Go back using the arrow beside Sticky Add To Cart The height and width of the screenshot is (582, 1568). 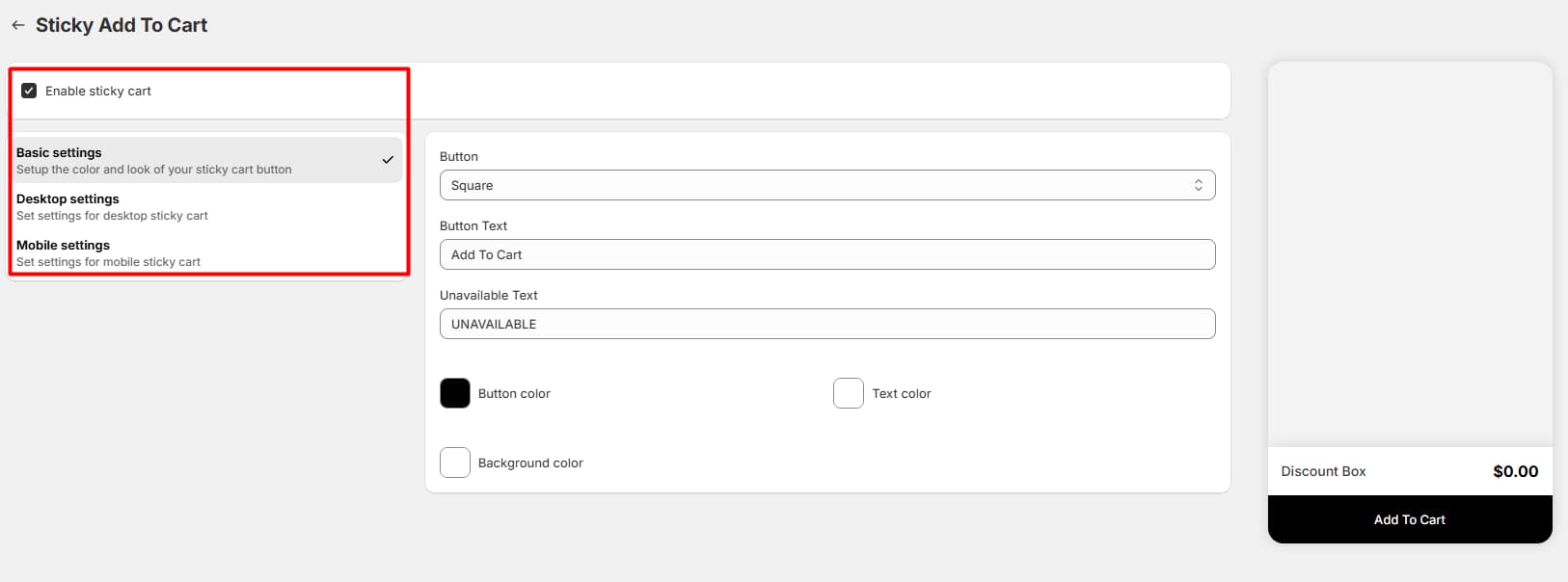pos(18,25)
